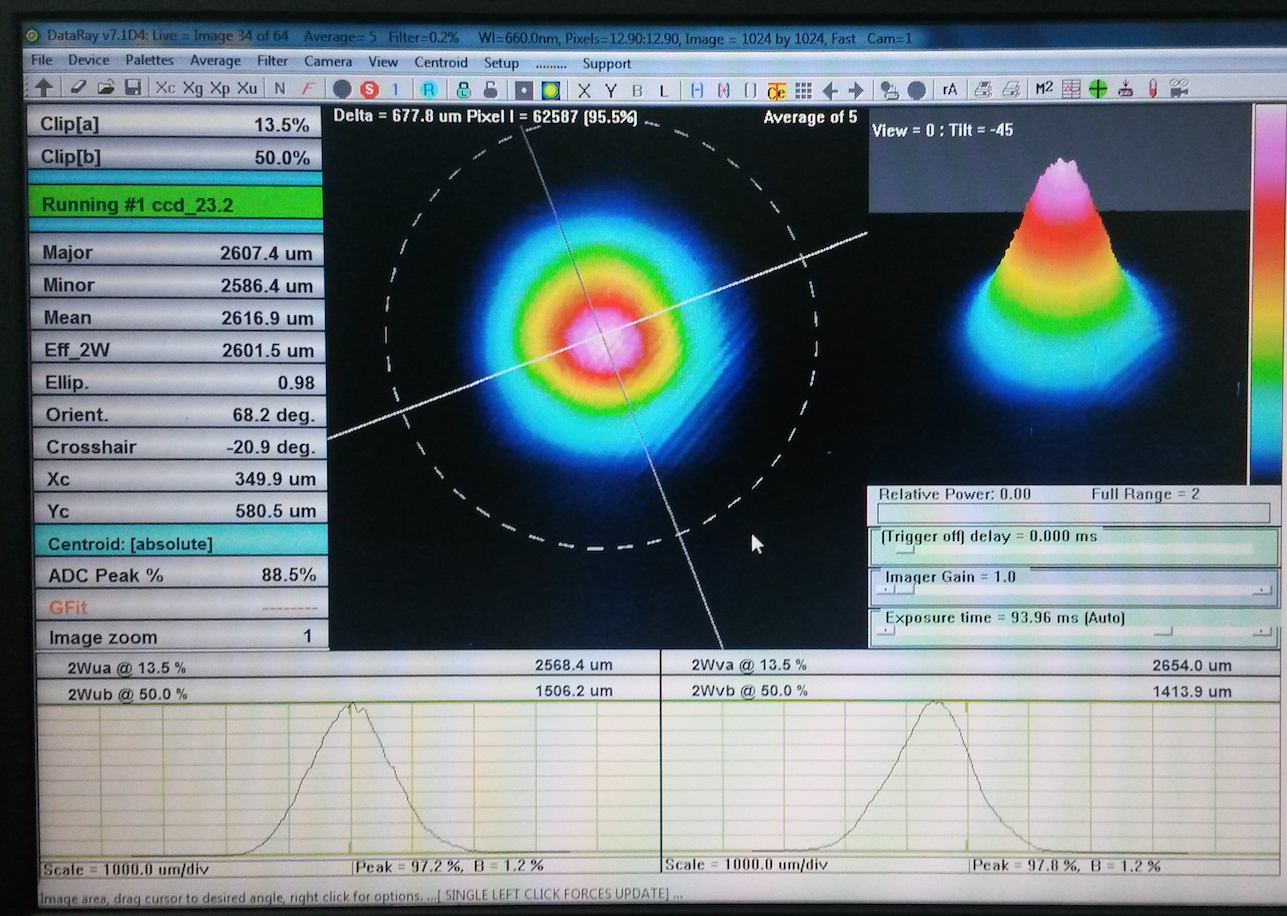
Task: Click the B toolbar button
Action: 637,91
